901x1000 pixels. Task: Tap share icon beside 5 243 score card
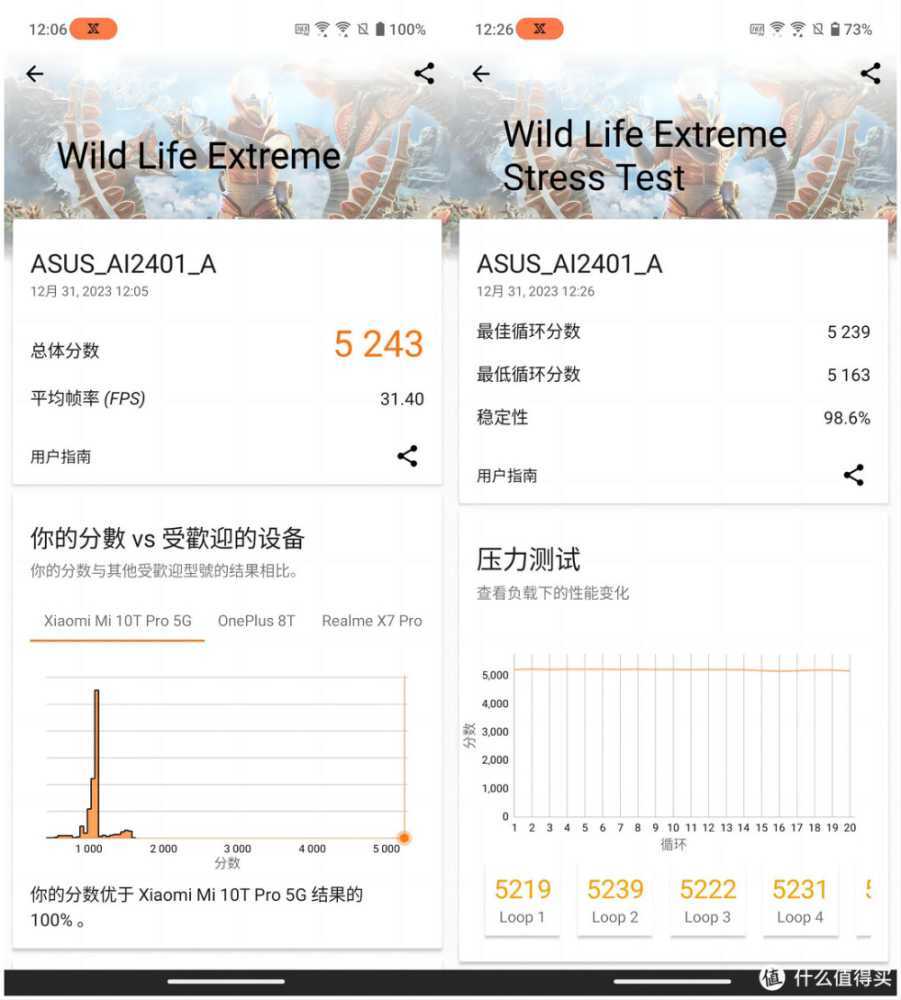point(407,456)
